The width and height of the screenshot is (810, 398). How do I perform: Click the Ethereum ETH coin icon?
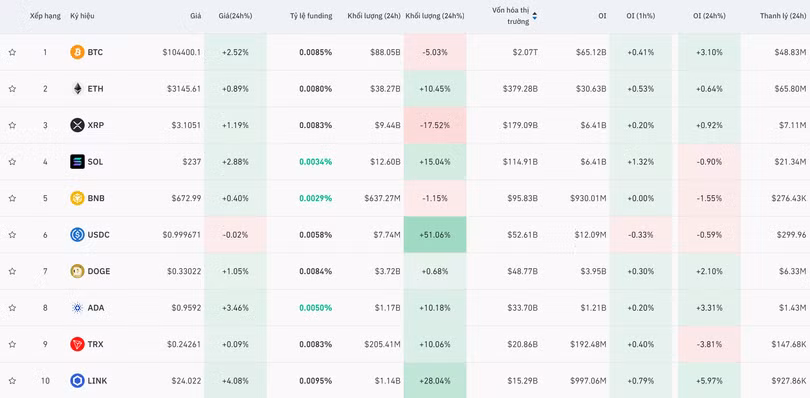point(77,89)
